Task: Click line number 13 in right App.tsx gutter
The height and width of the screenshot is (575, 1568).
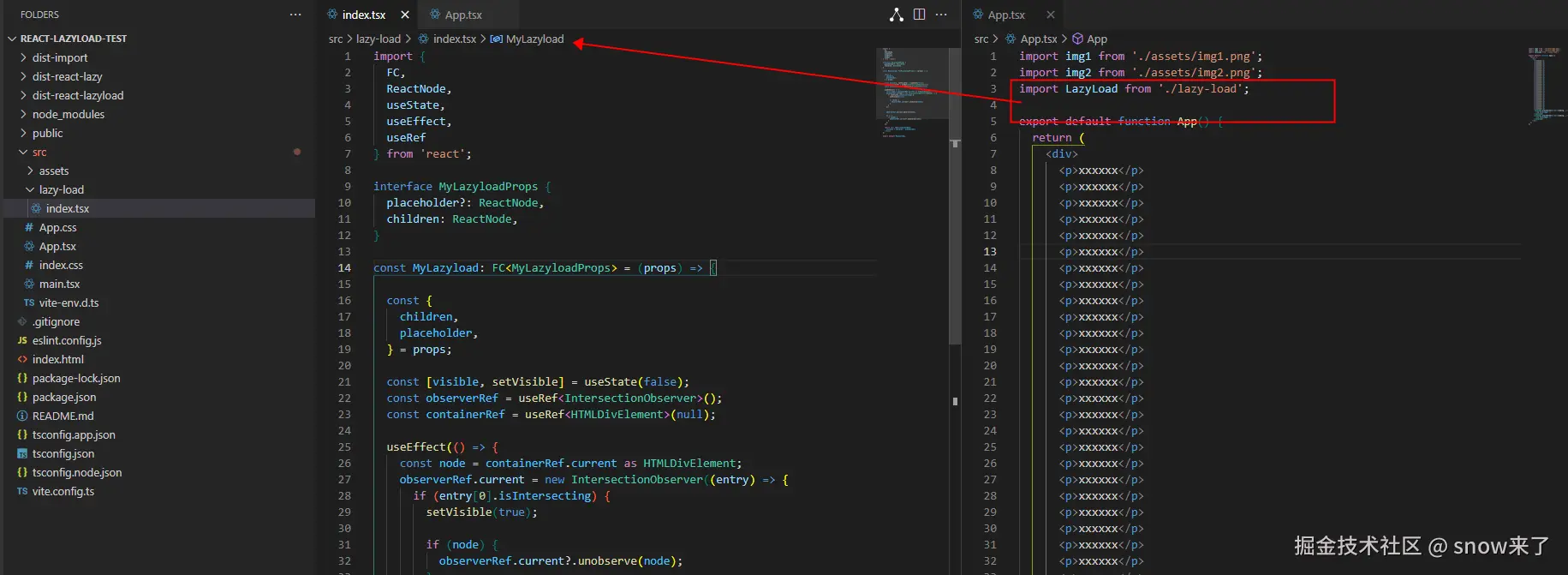Action: pyautogui.click(x=990, y=251)
